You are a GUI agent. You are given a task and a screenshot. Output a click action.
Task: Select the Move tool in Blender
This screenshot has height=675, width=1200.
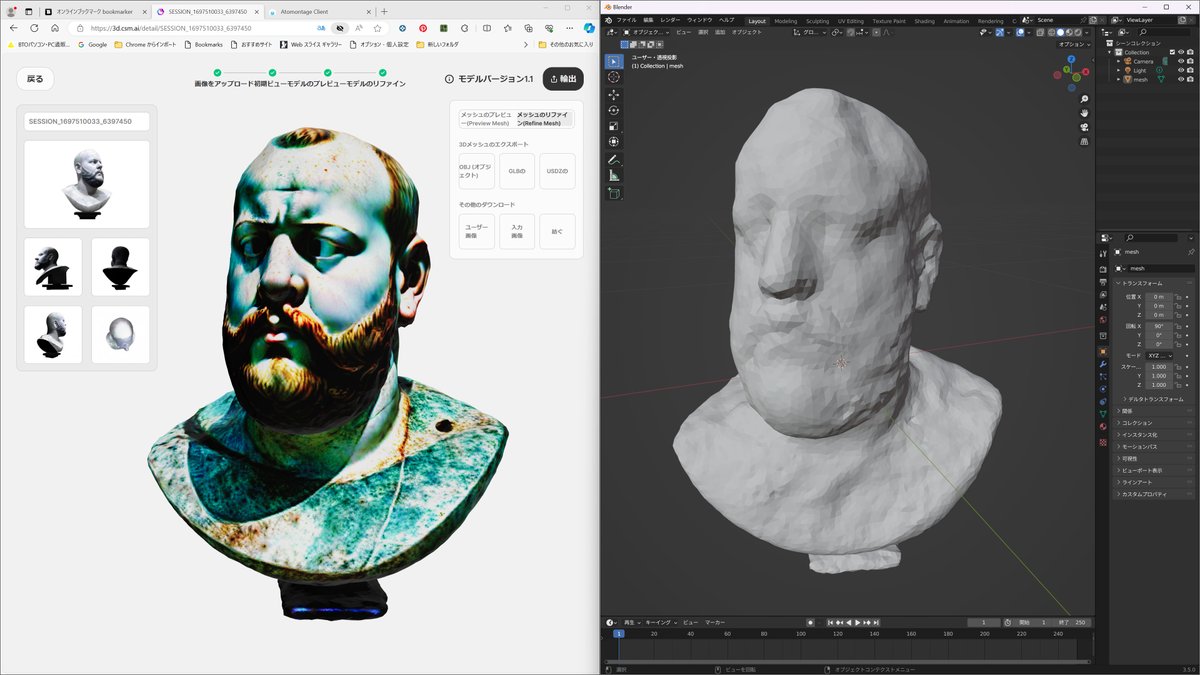(x=614, y=94)
